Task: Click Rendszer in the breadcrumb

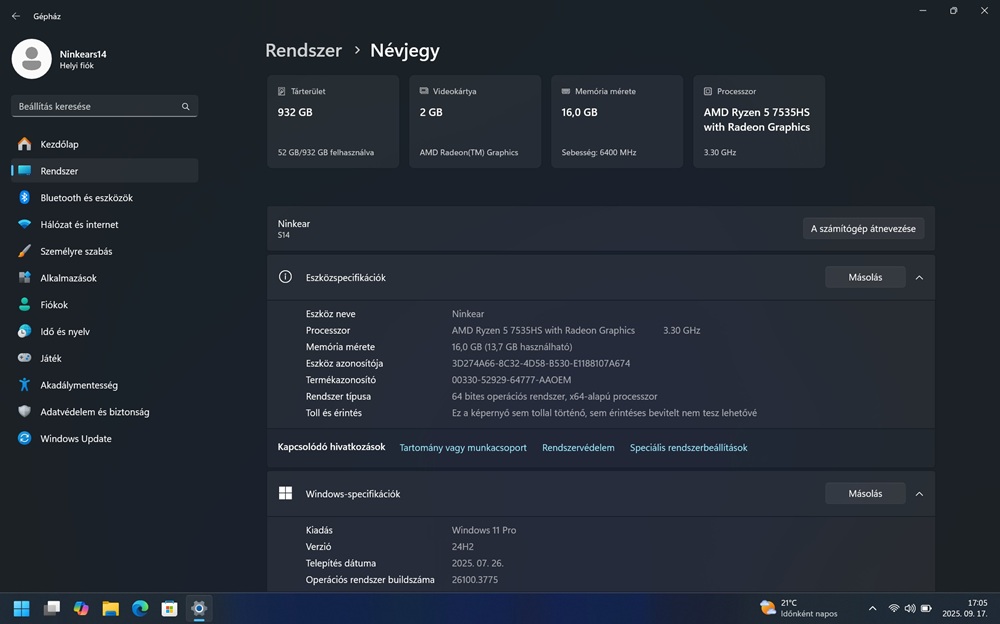Action: pos(303,50)
